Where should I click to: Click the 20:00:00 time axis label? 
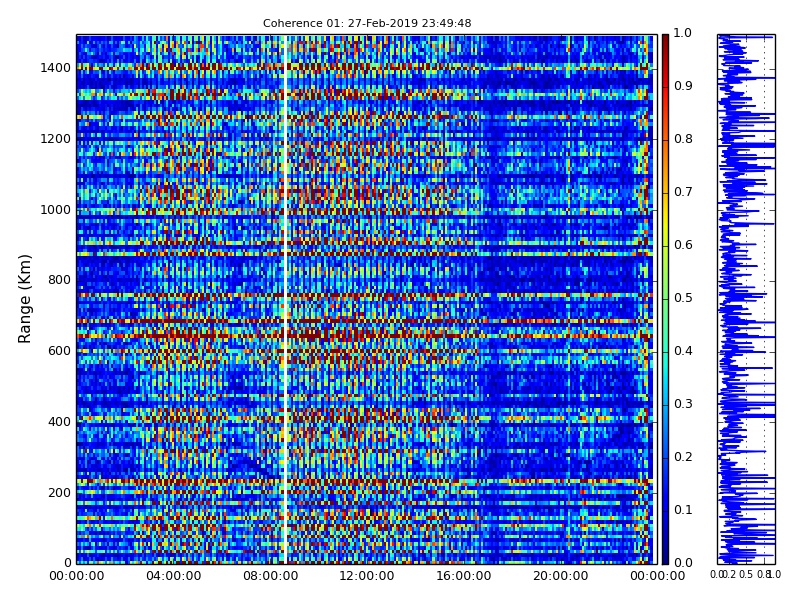coord(561,576)
